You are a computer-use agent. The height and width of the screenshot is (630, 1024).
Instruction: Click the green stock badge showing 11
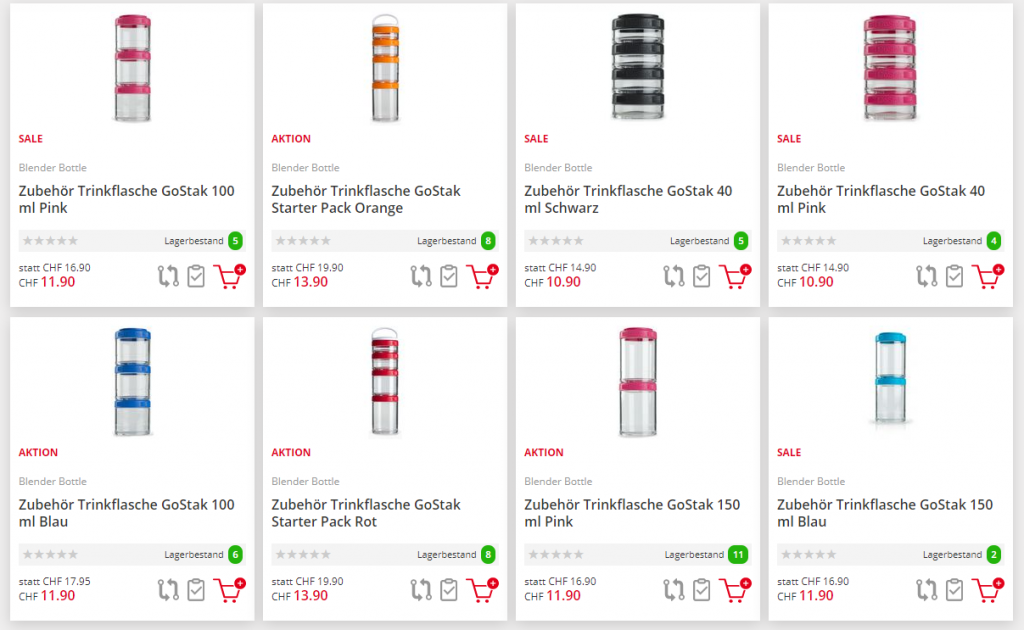[738, 555]
